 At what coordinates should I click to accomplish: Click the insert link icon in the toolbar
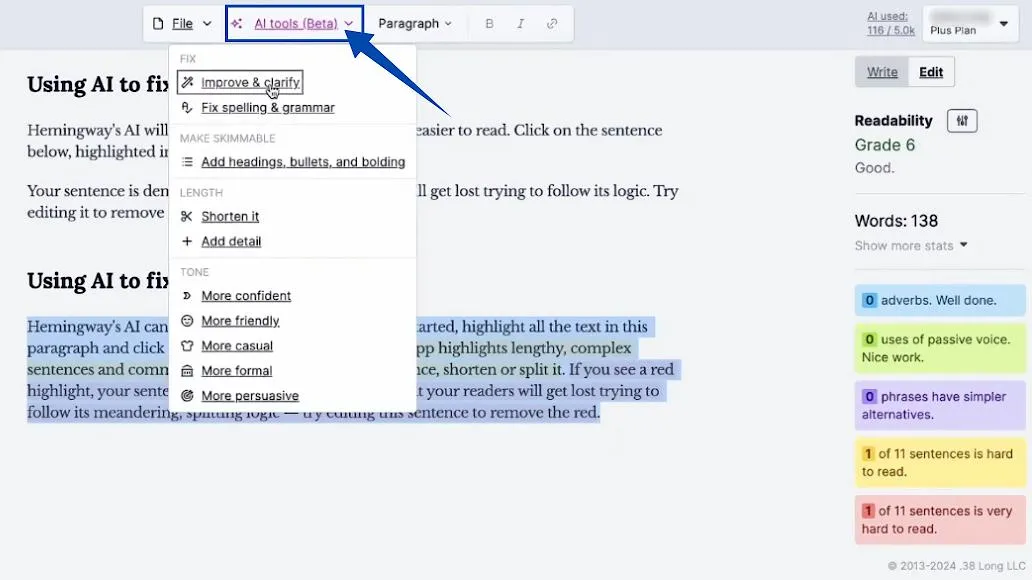552,22
